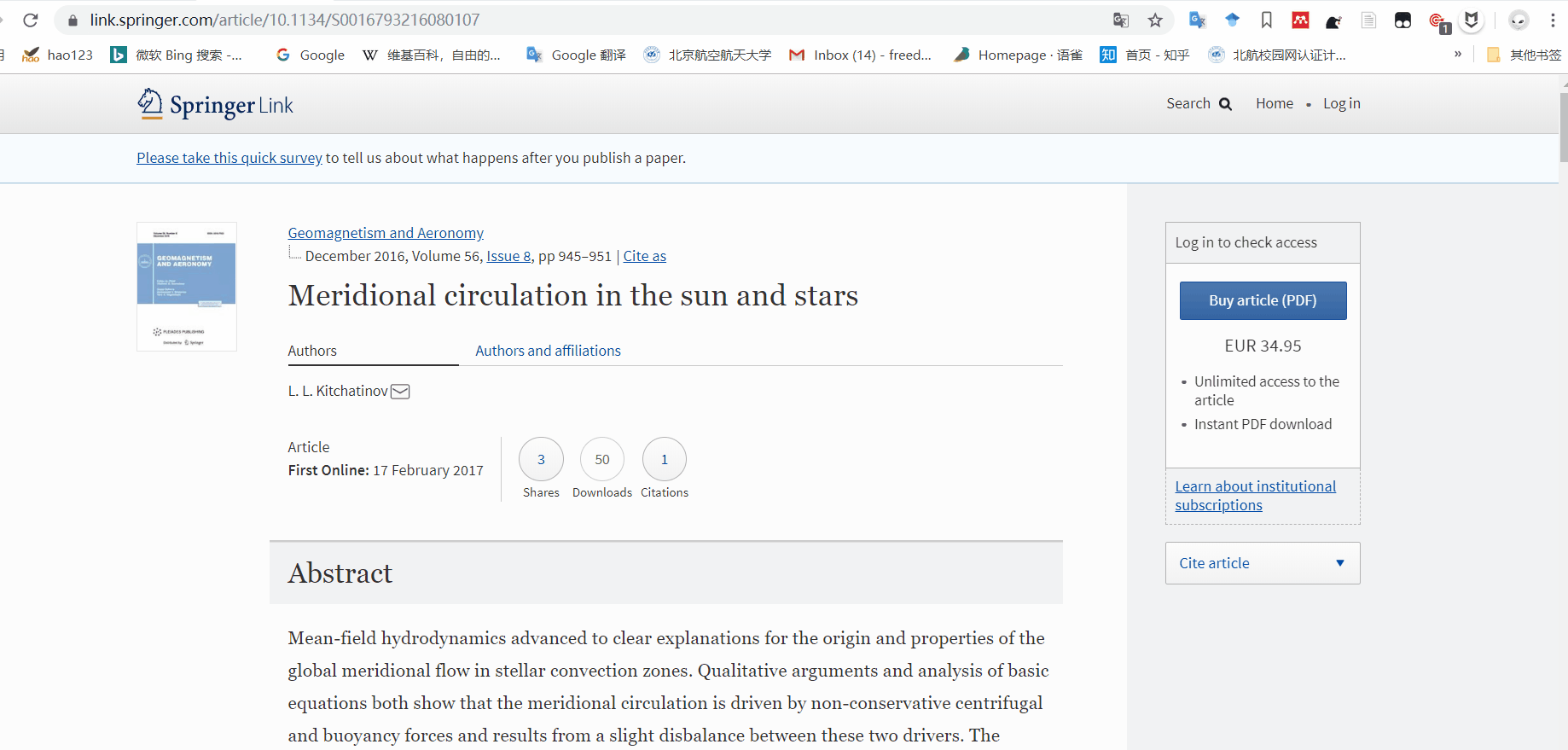Click the translate page icon in address bar
The width and height of the screenshot is (1568, 750).
pyautogui.click(x=1121, y=20)
